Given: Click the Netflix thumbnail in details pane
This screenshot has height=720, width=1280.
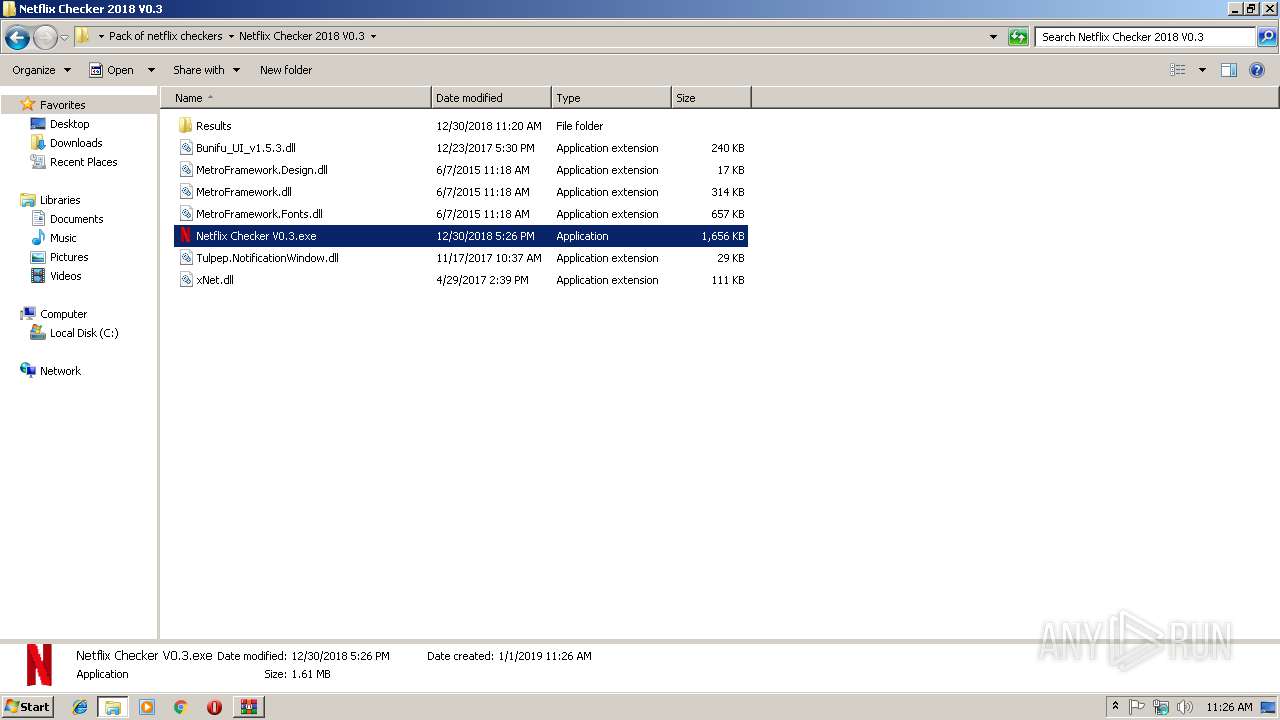Looking at the screenshot, I should pyautogui.click(x=39, y=665).
